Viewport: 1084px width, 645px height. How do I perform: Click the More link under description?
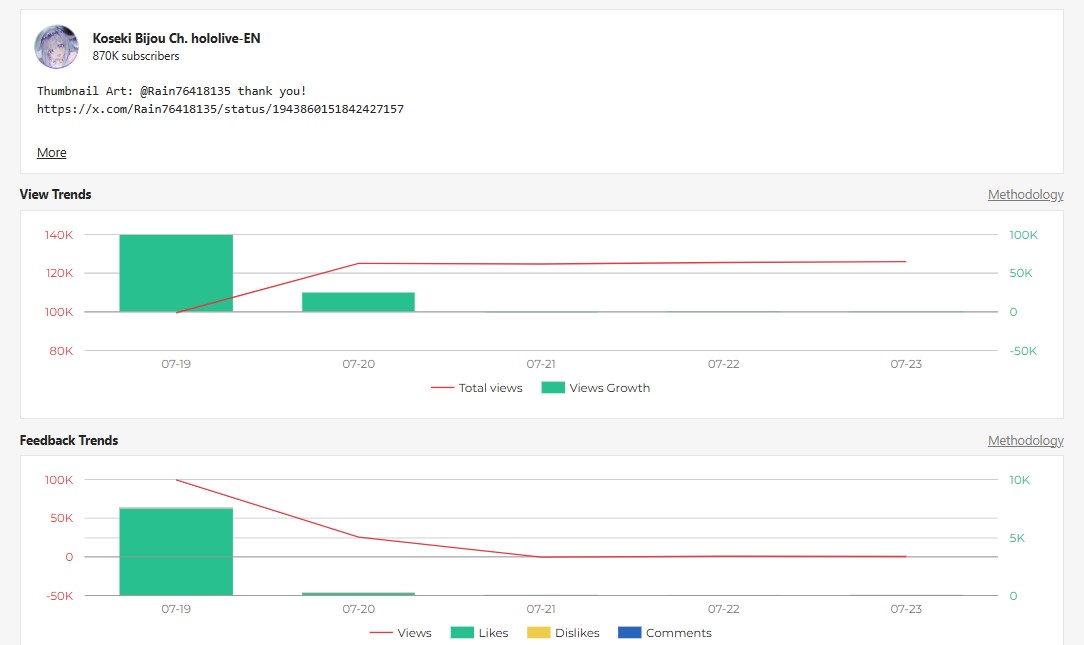pyautogui.click(x=52, y=152)
